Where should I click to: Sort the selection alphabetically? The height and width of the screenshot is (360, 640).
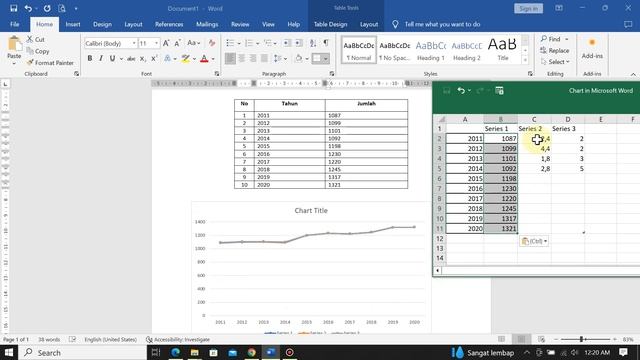pos(313,43)
